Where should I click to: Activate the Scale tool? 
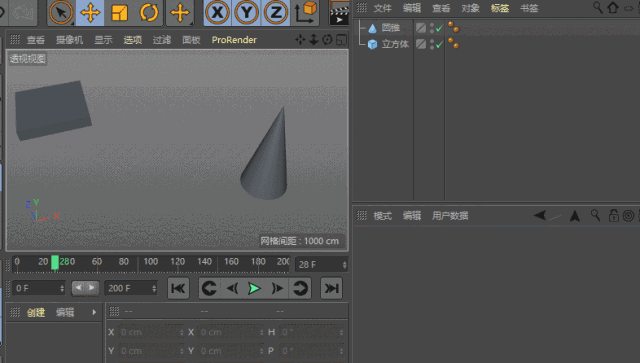[119, 12]
